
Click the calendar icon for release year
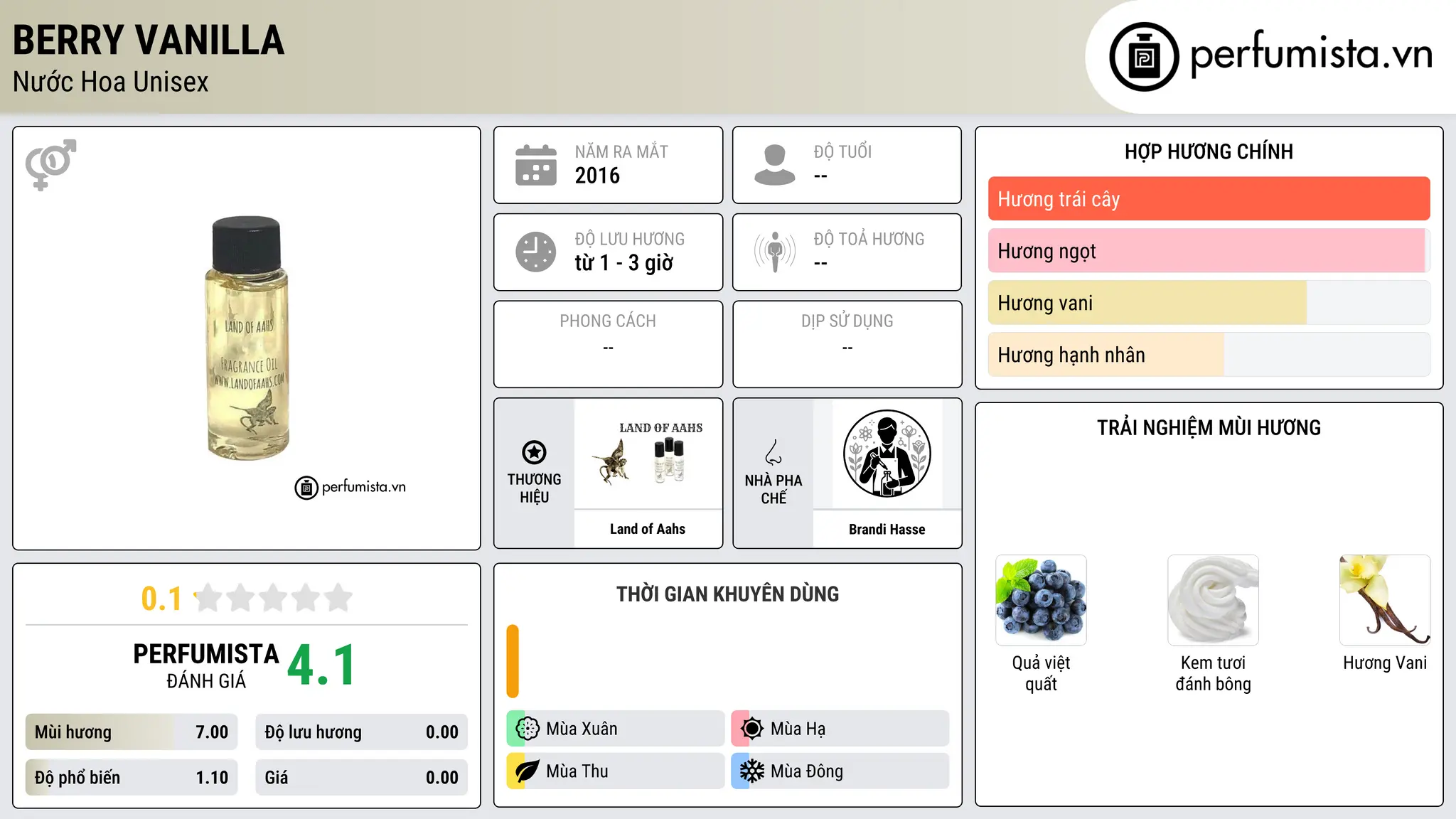pos(536,165)
